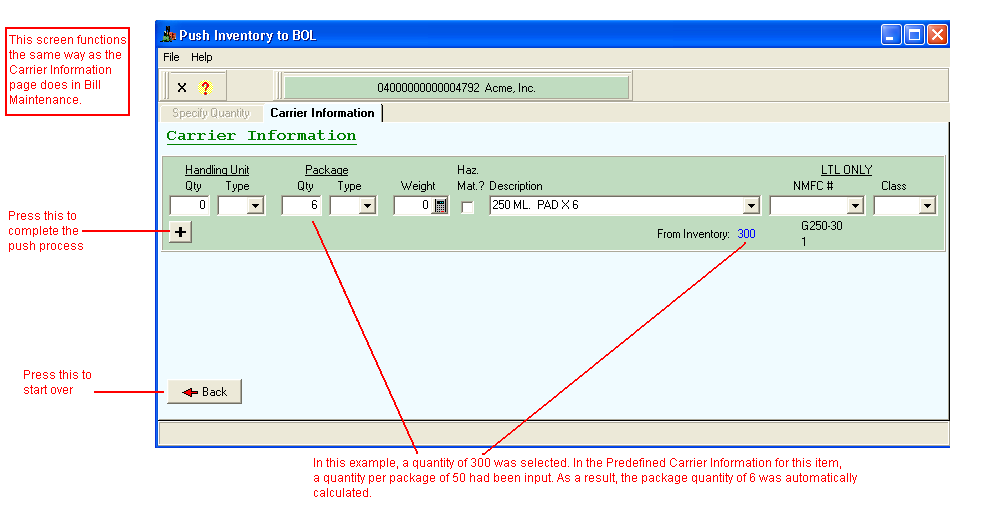The image size is (991, 523).
Task: Click the Back button
Action: pos(205,392)
